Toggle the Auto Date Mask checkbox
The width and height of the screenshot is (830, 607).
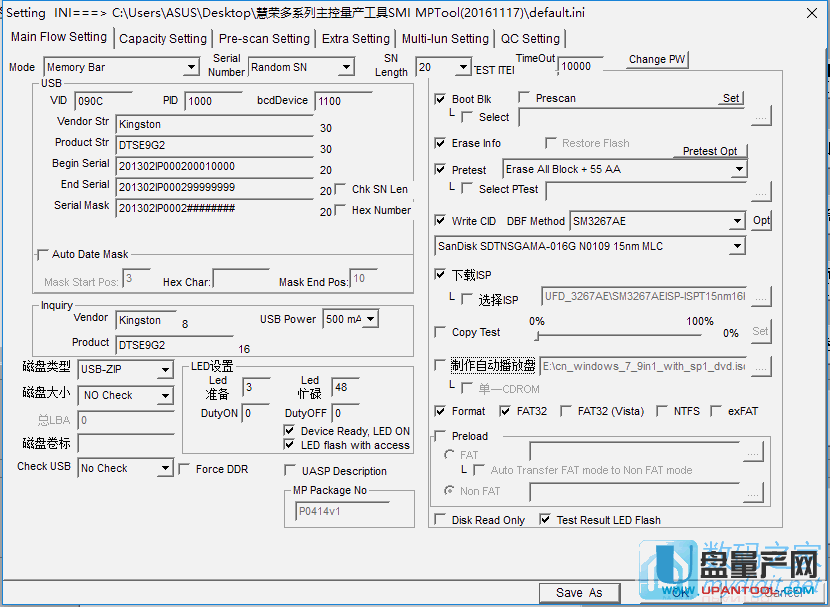[x=42, y=254]
